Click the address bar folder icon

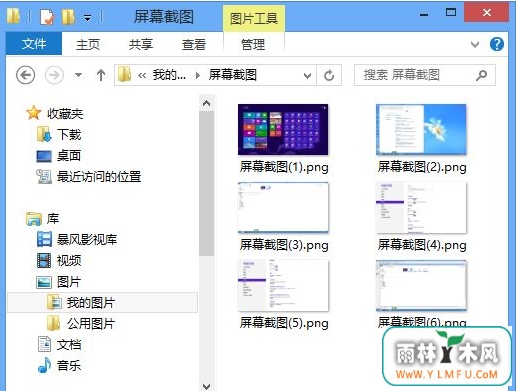pos(124,74)
